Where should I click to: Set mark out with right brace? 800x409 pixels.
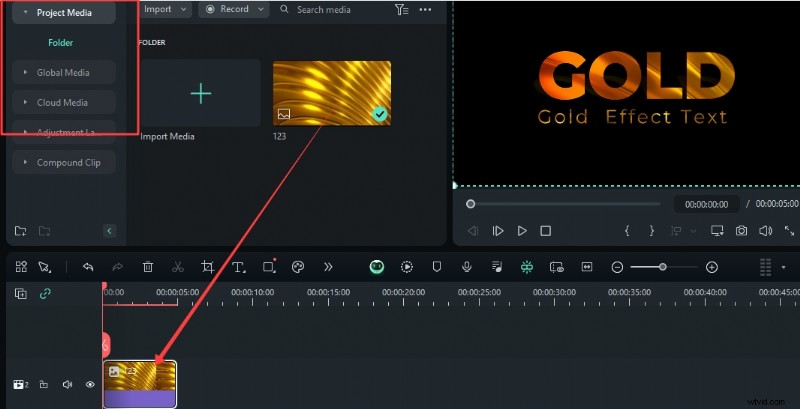click(652, 231)
